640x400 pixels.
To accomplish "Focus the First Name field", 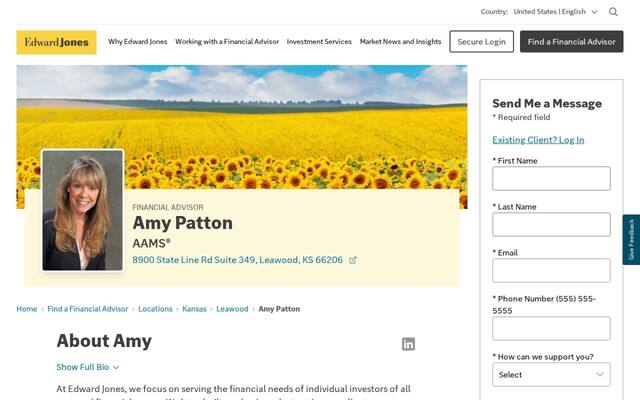I will tap(551, 178).
